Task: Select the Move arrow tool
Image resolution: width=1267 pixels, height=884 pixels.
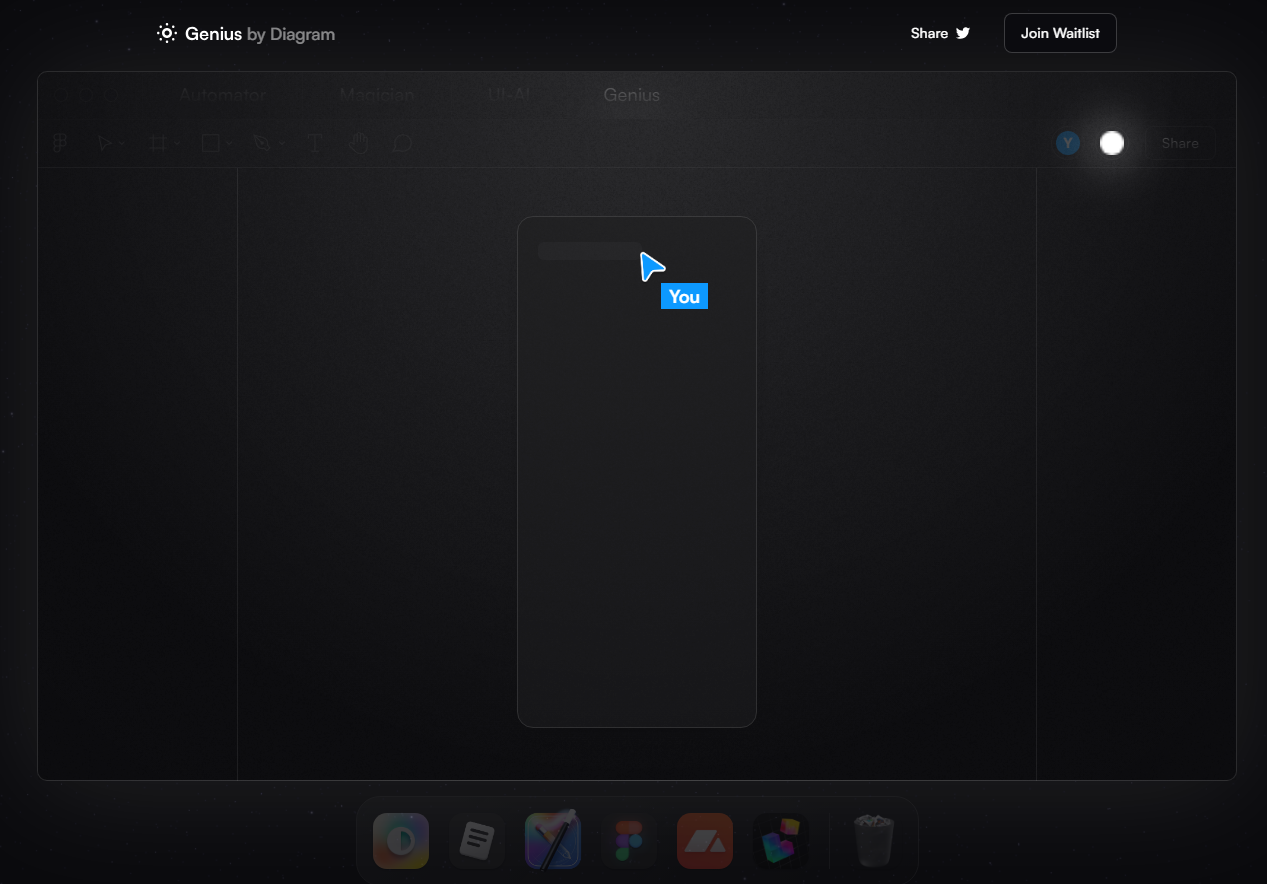Action: click(104, 143)
